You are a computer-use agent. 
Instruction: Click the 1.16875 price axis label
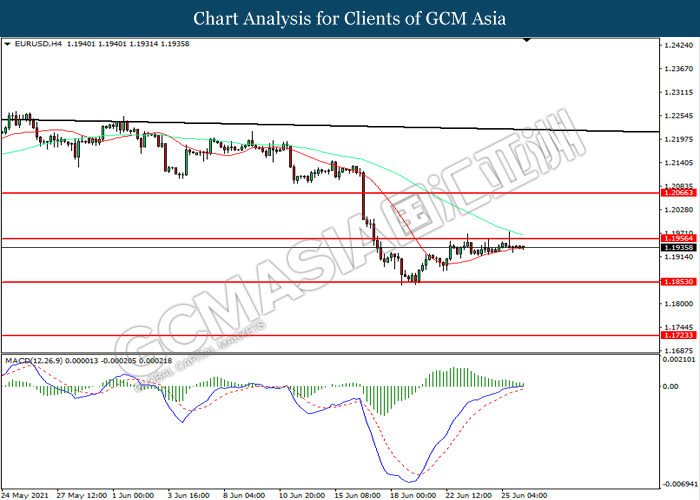click(679, 351)
